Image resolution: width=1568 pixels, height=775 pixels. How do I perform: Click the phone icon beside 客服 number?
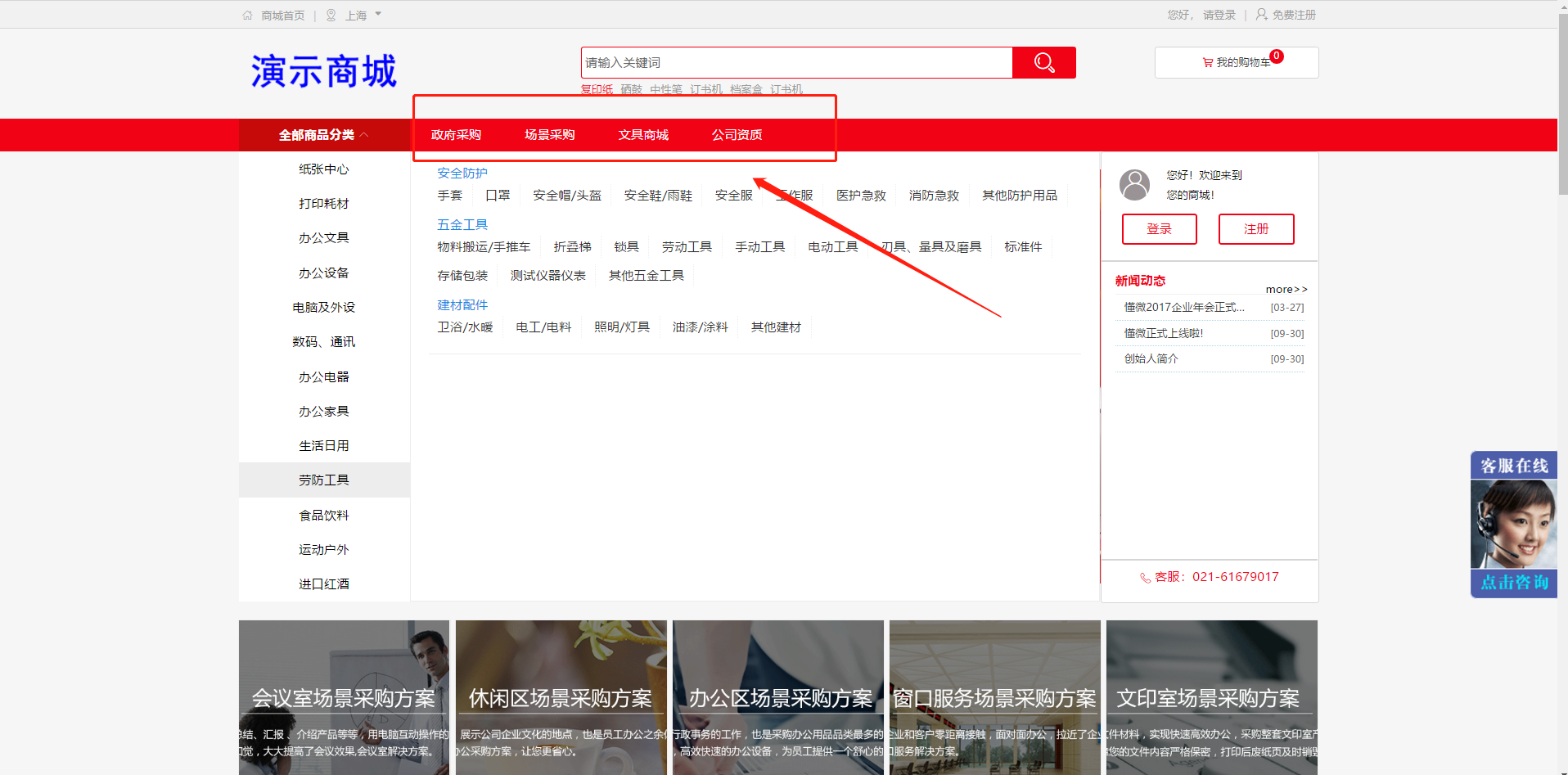coord(1146,578)
